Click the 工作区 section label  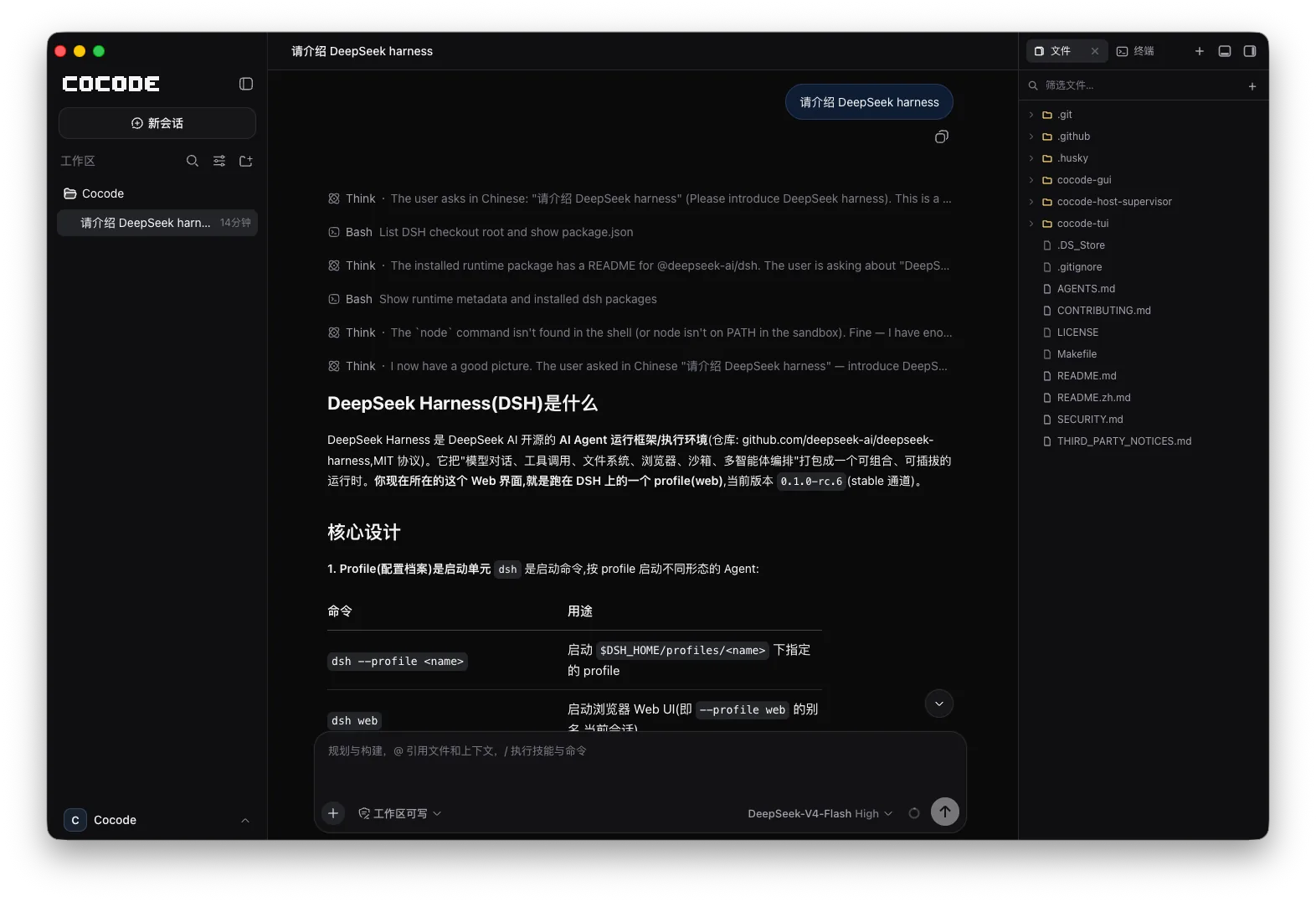click(78, 161)
